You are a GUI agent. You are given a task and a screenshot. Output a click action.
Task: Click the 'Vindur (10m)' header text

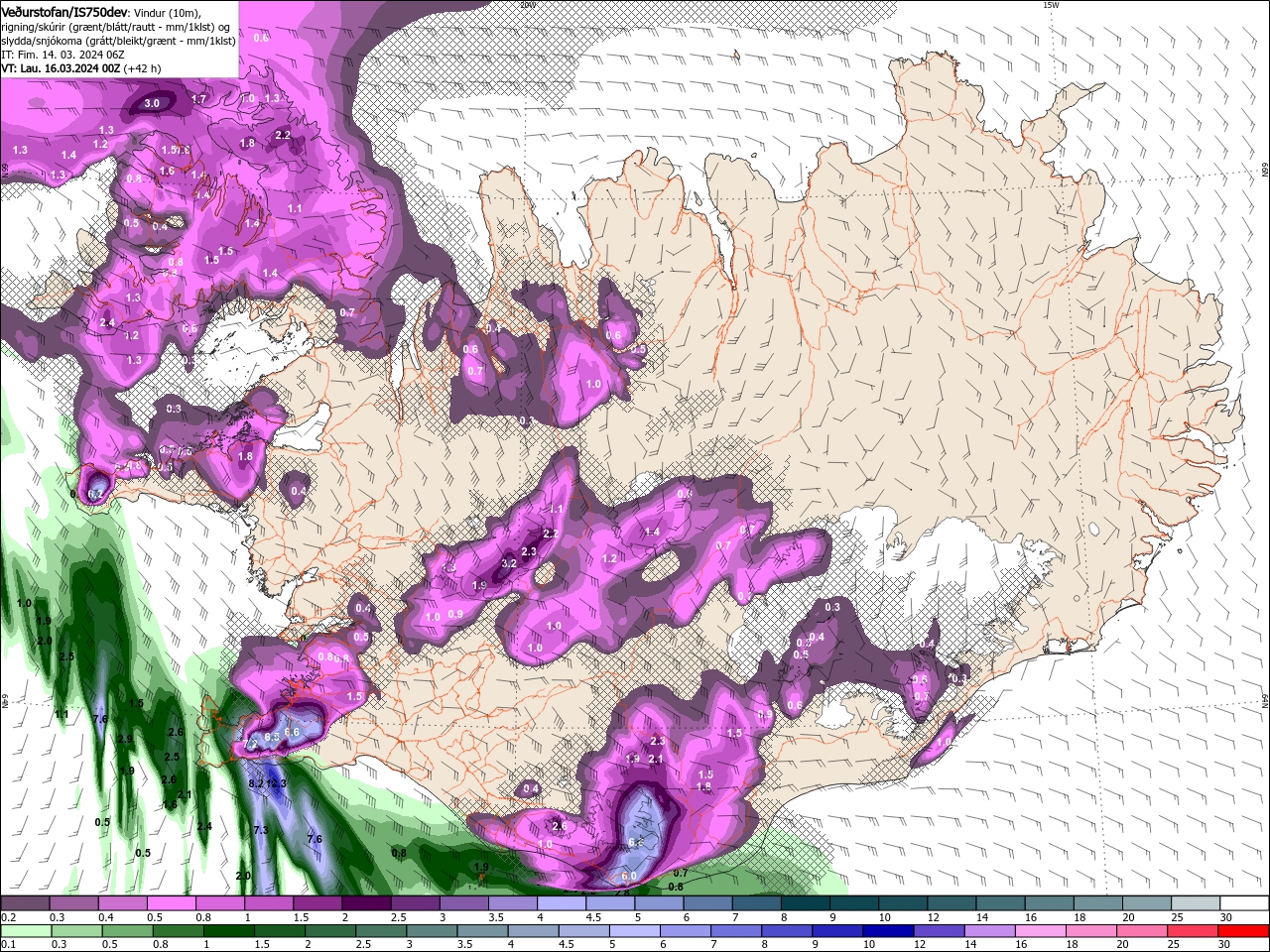tap(167, 11)
